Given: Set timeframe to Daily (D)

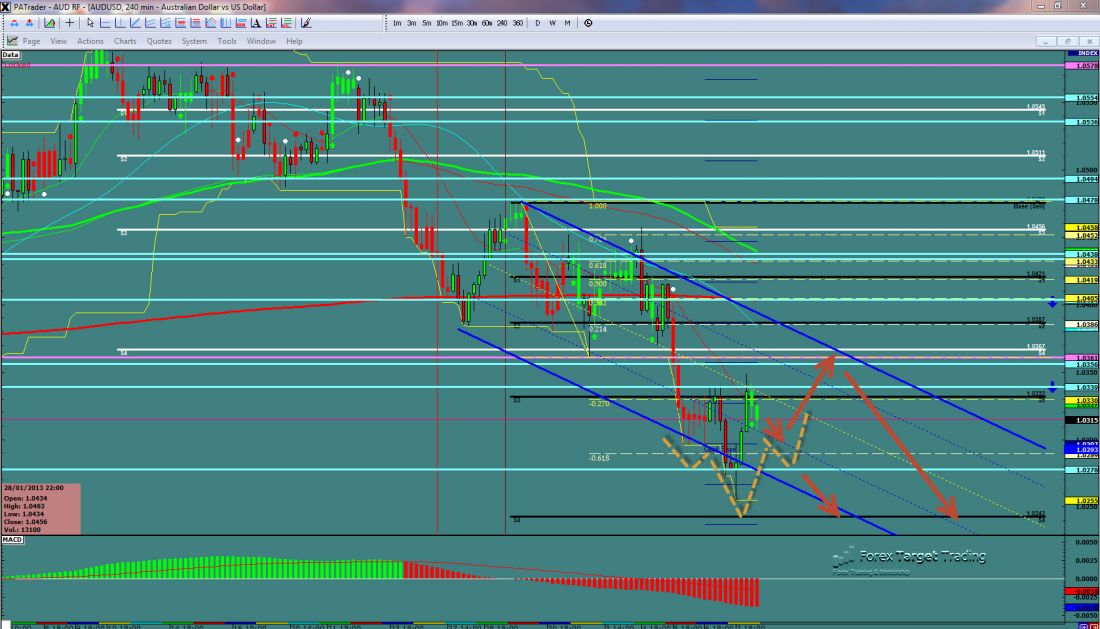Looking at the screenshot, I should (x=538, y=22).
